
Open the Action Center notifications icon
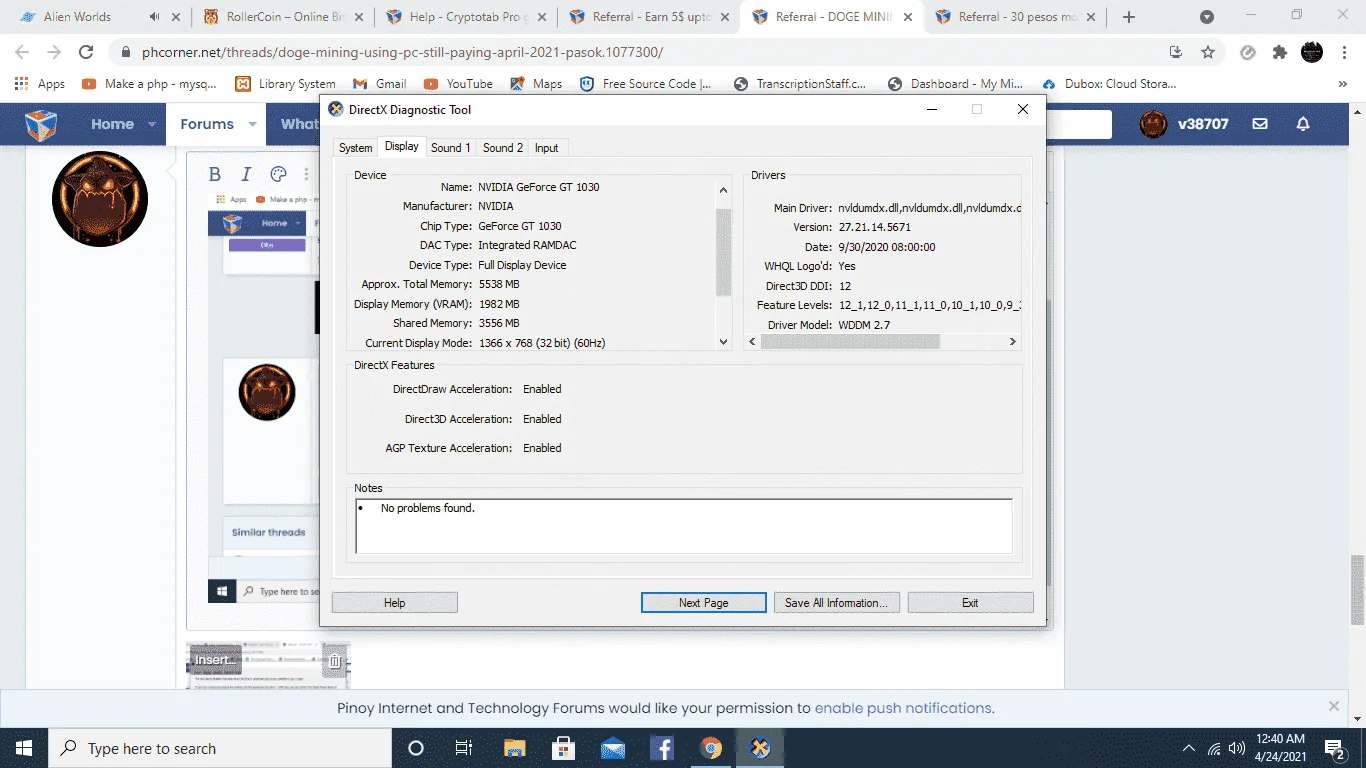pos(1334,748)
